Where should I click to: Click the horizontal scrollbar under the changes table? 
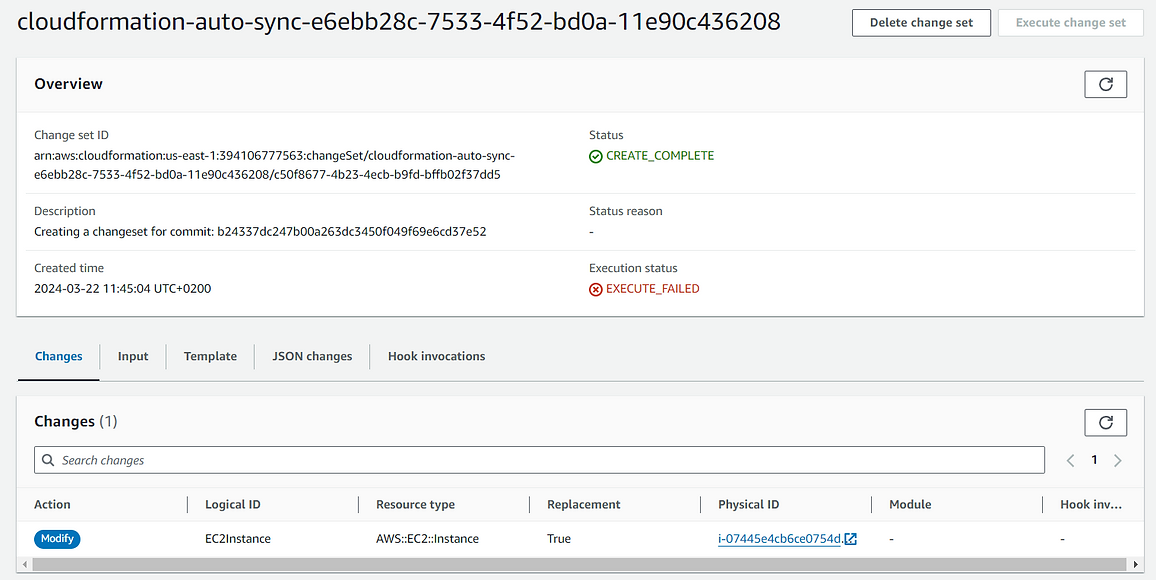point(577,564)
